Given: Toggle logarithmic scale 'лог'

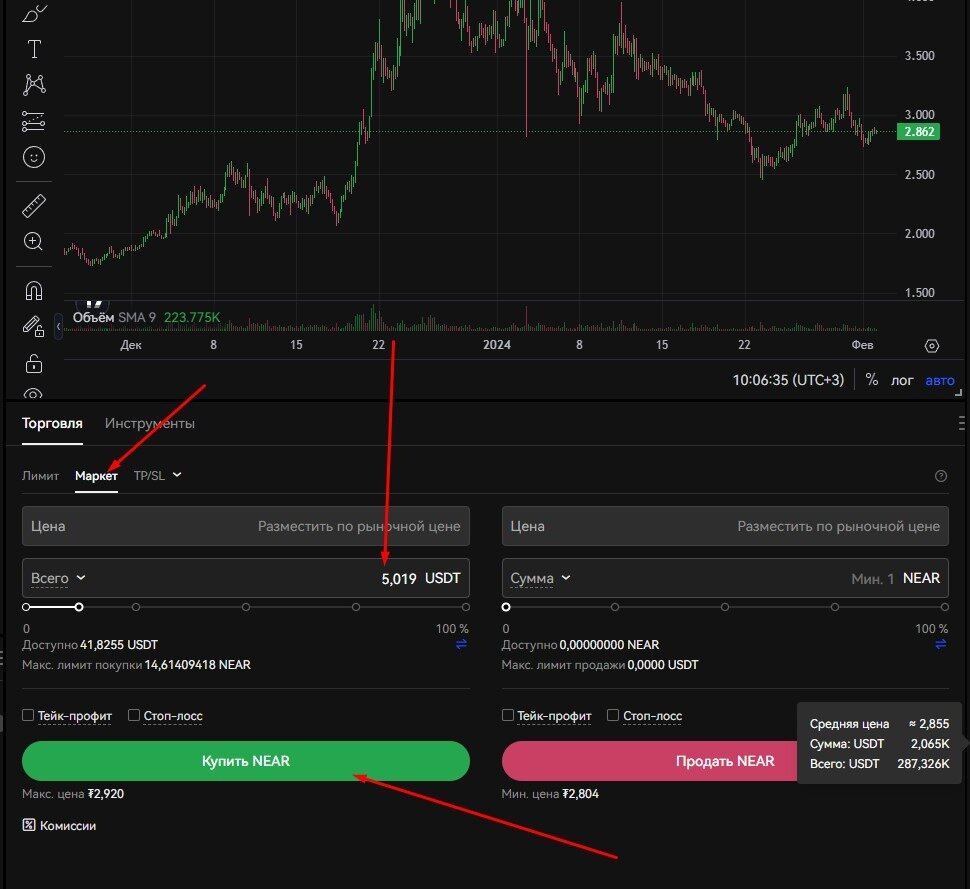Looking at the screenshot, I should (x=902, y=380).
